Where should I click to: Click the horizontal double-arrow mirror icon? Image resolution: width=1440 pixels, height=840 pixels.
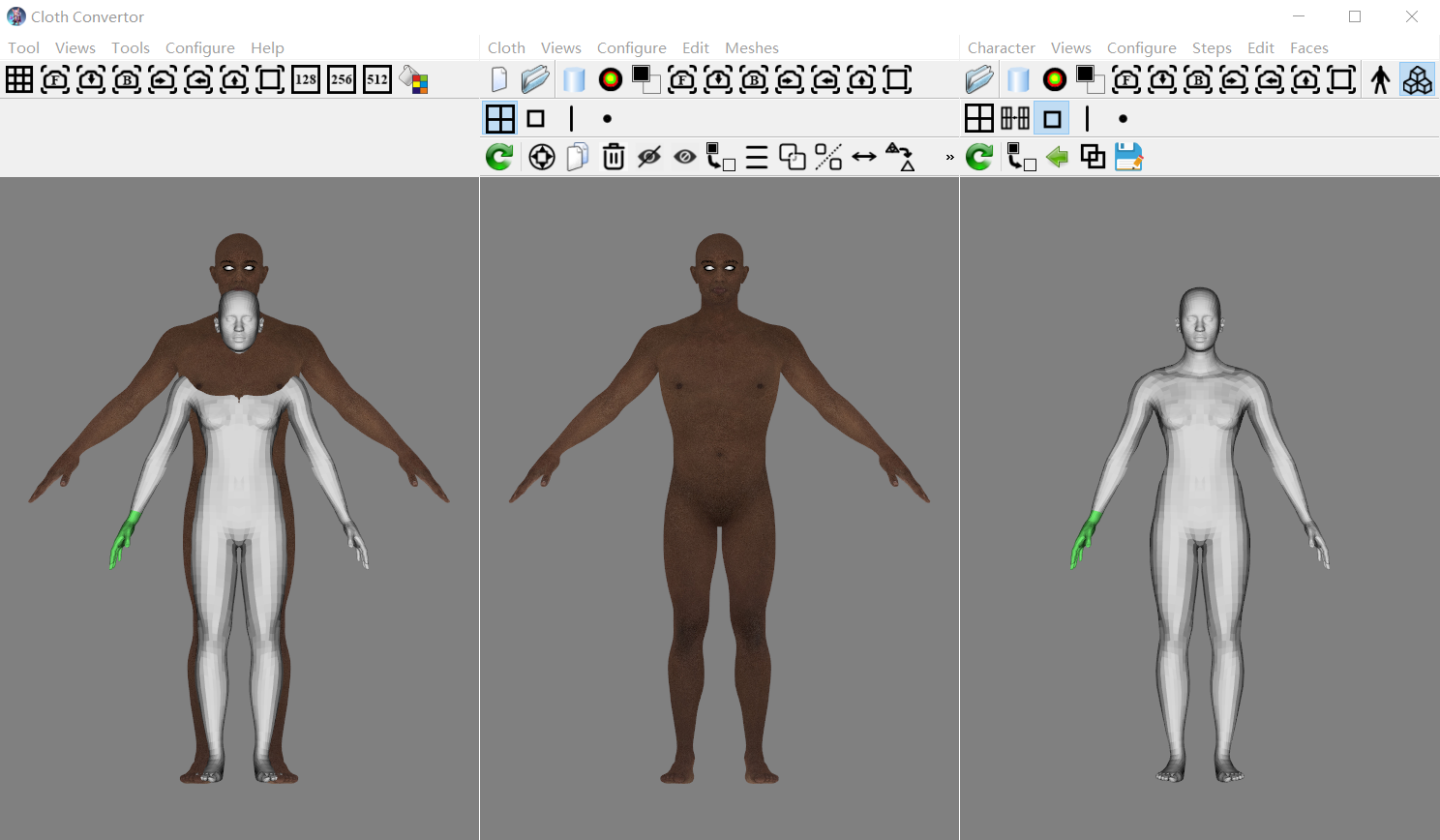[x=864, y=157]
